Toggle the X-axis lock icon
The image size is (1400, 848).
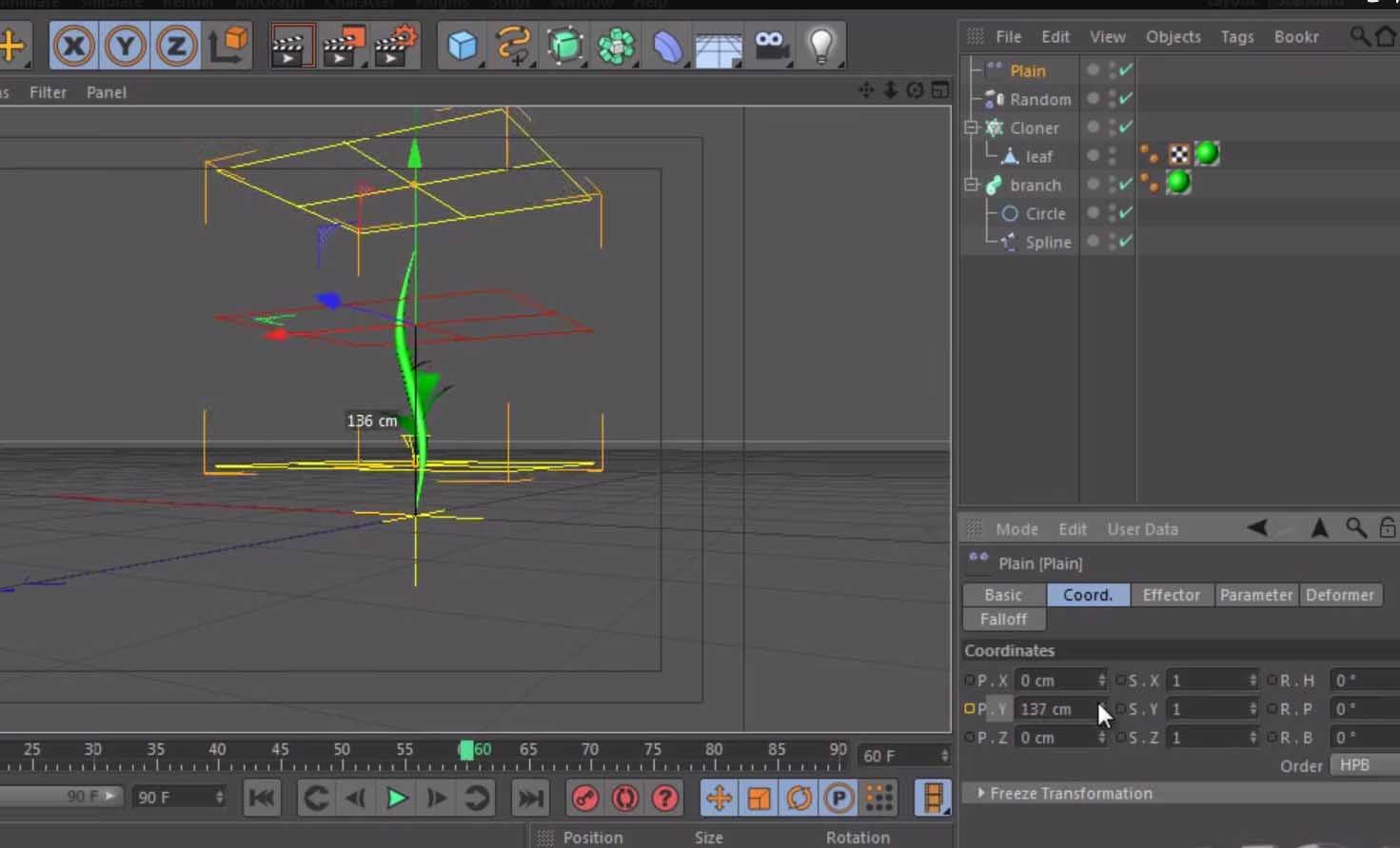tap(73, 46)
